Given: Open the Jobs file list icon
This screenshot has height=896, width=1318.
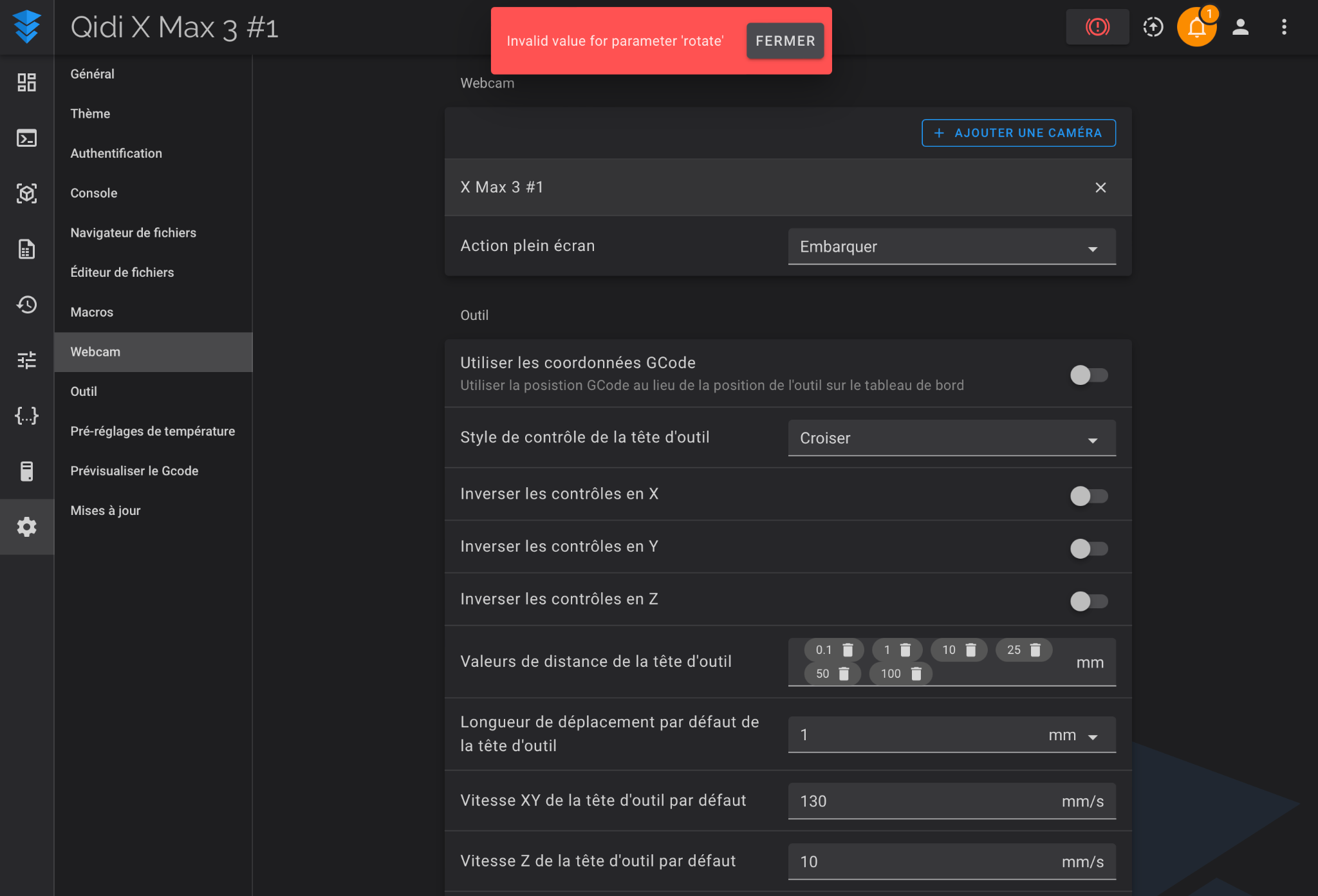Looking at the screenshot, I should pos(26,249).
